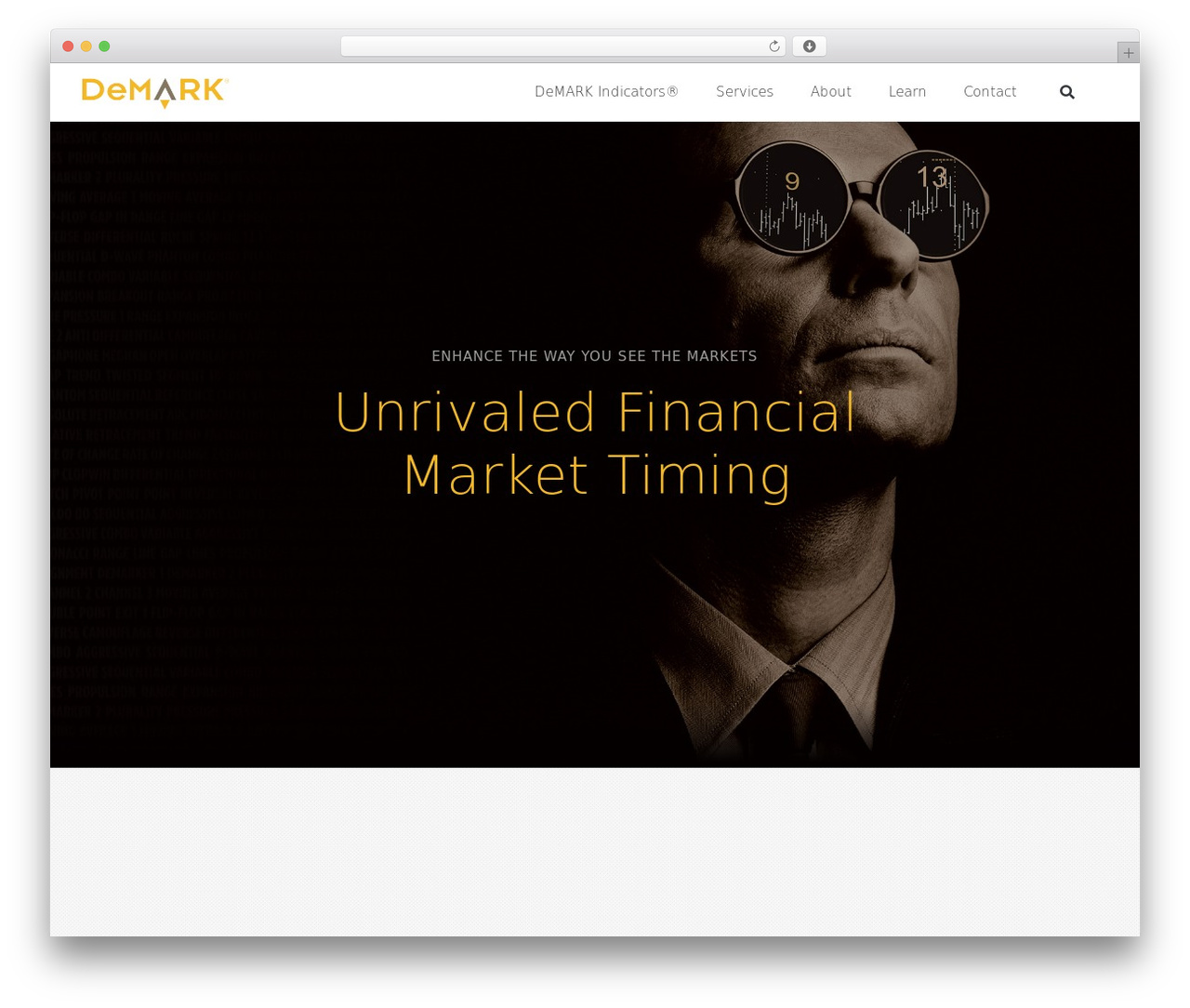Image resolution: width=1190 pixels, height=1008 pixels.
Task: Click the DeMARK logo
Action: 154,92
